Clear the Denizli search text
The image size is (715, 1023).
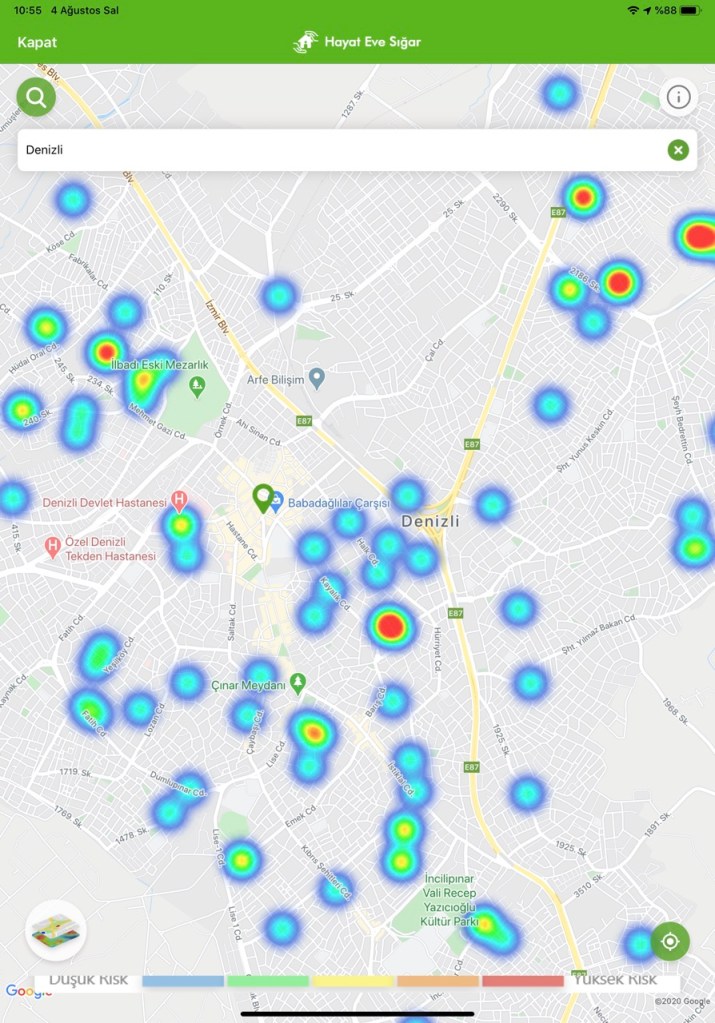tap(678, 150)
